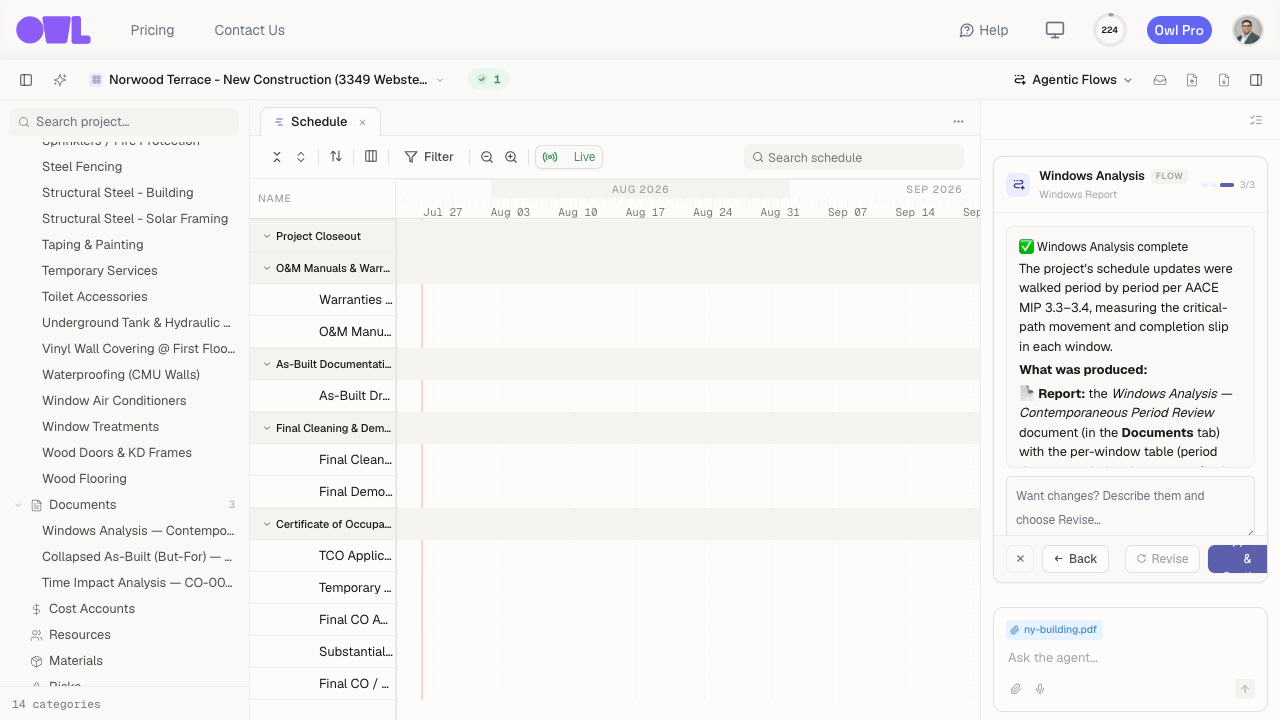Collapse all schedule rows icon
This screenshot has height=720, width=1280.
tap(277, 157)
